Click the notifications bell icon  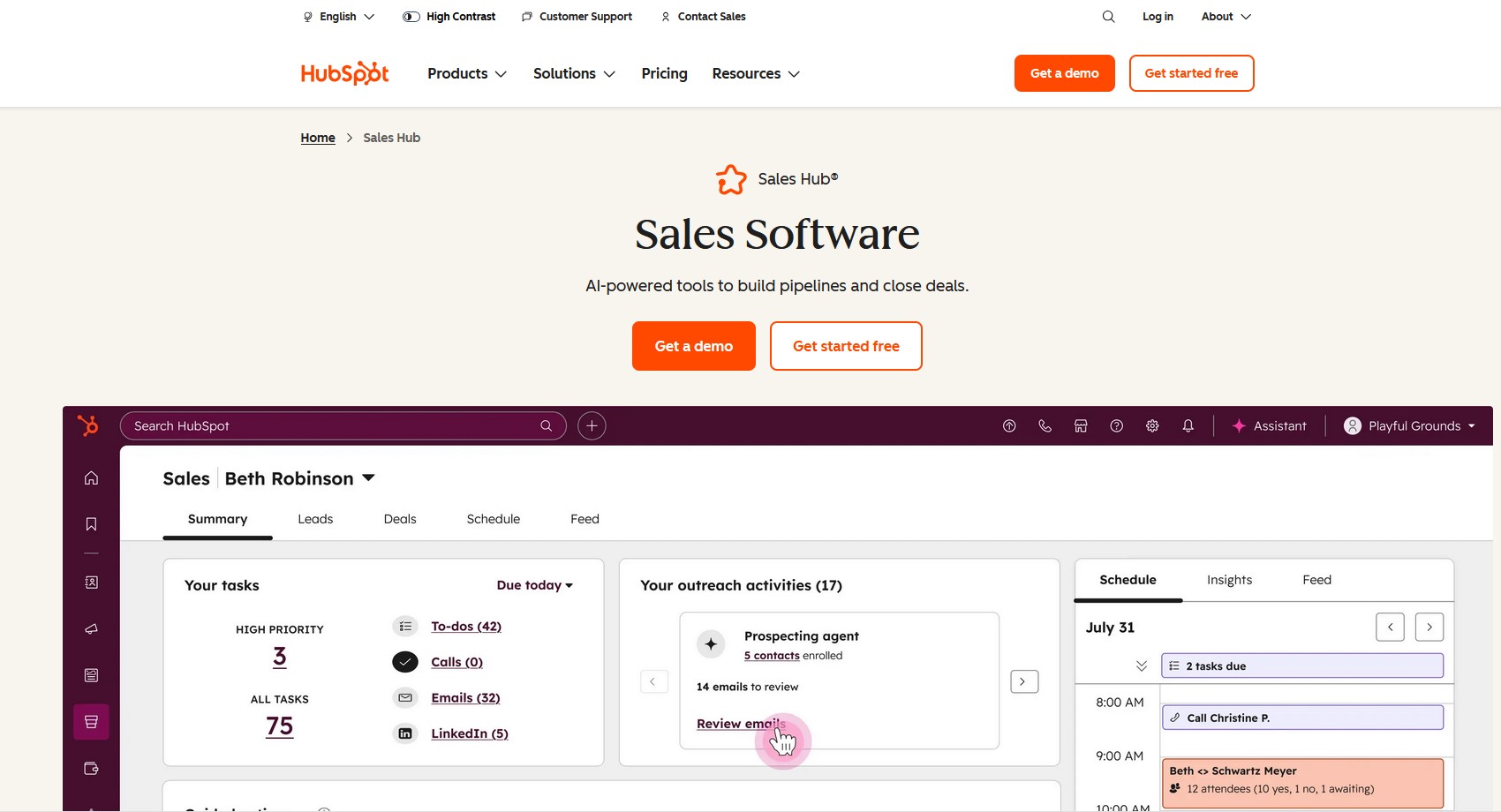tap(1188, 426)
